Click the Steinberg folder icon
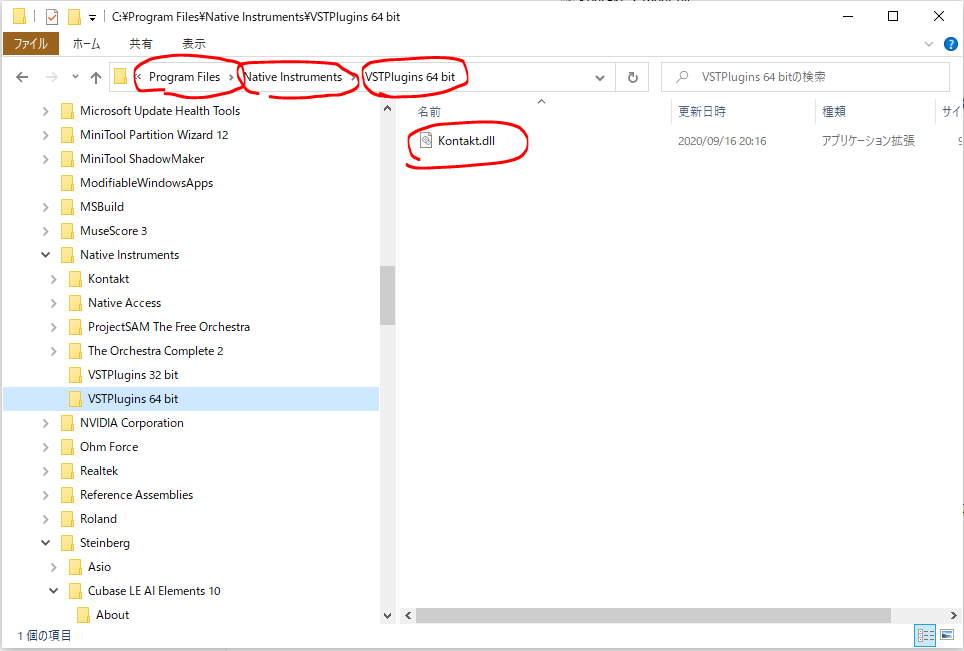This screenshot has height=651, width=964. pyautogui.click(x=68, y=543)
